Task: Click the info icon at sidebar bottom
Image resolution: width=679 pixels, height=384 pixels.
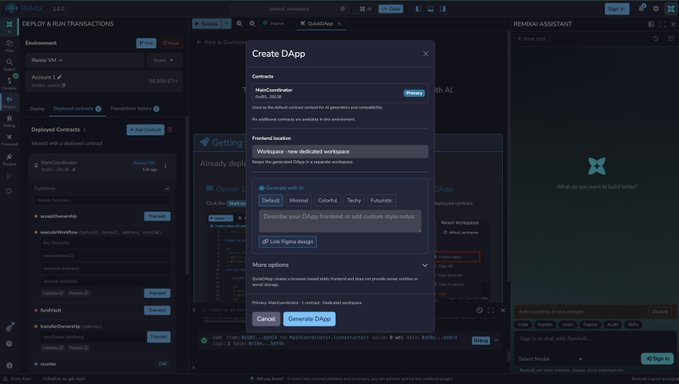Action: (x=9, y=365)
